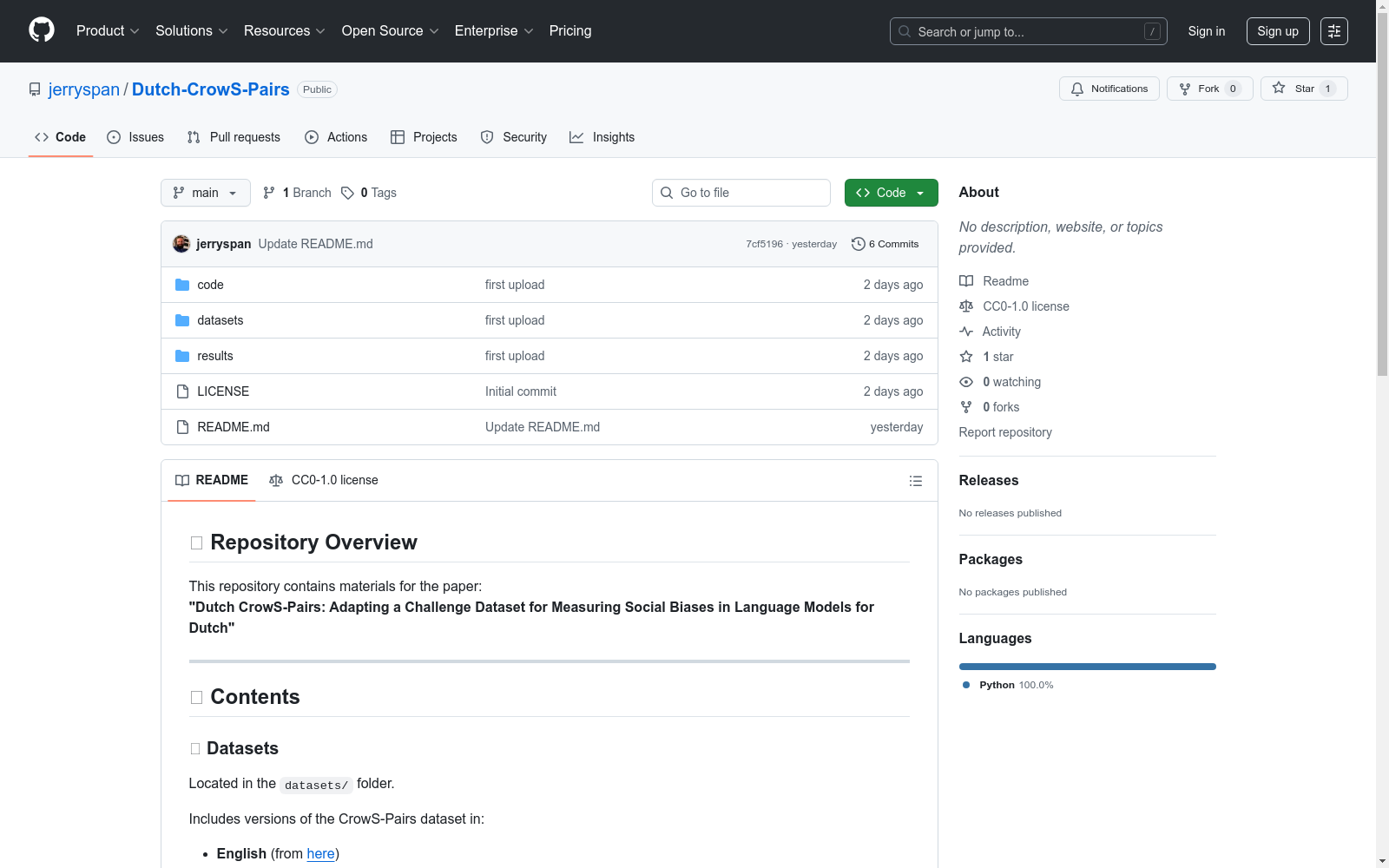
Task: Select the README tab in file viewer
Action: point(212,480)
